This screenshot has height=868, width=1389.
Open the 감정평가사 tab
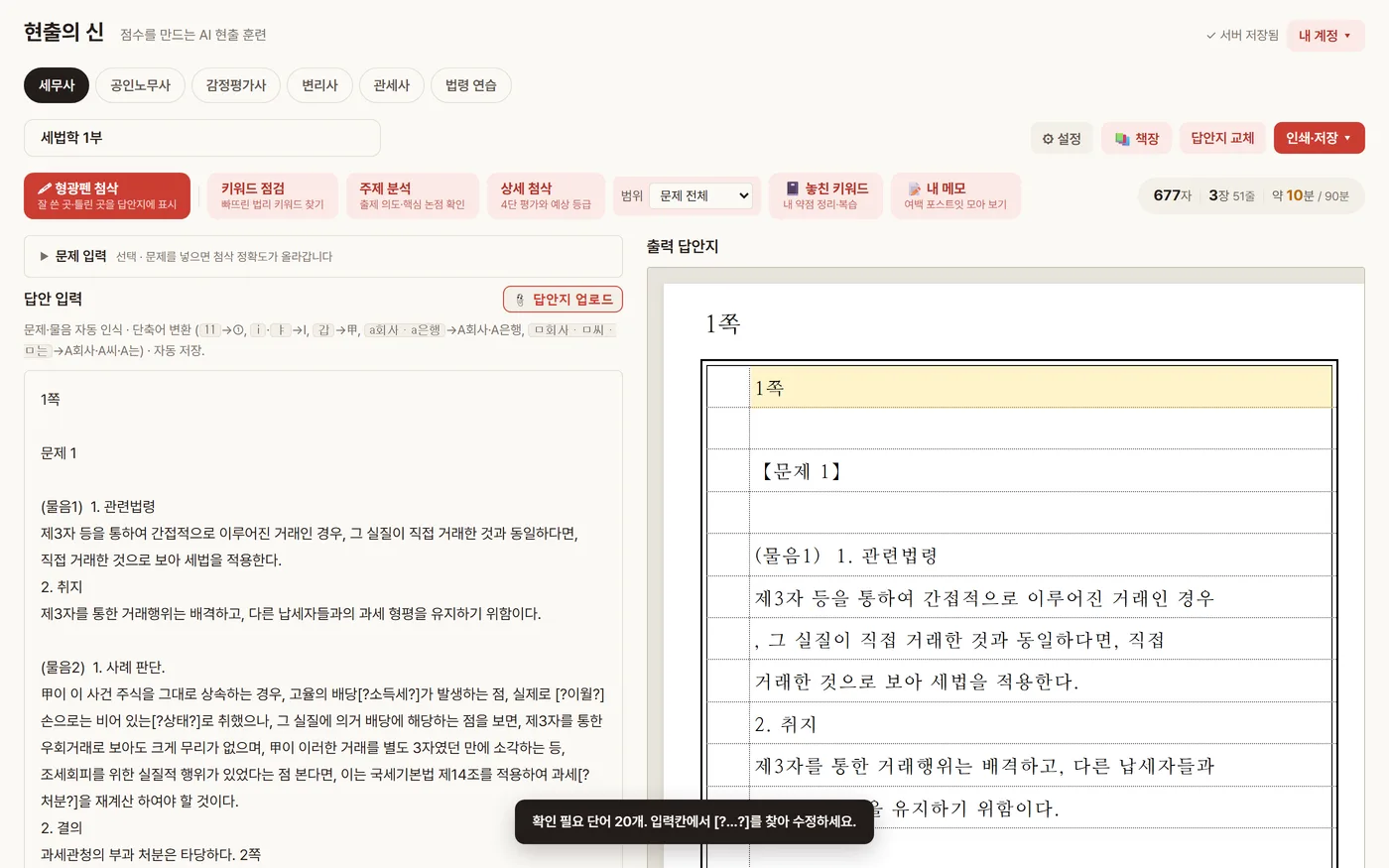tap(236, 85)
